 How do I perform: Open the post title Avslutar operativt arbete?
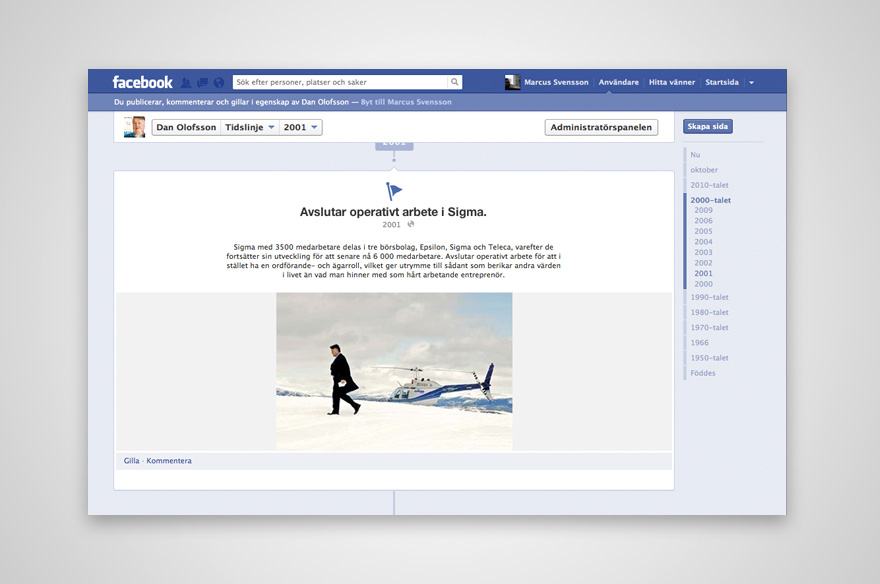pyautogui.click(x=393, y=212)
